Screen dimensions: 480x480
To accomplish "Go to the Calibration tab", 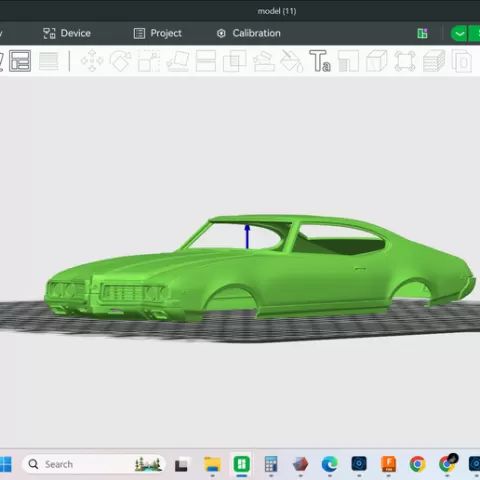I will (x=249, y=33).
